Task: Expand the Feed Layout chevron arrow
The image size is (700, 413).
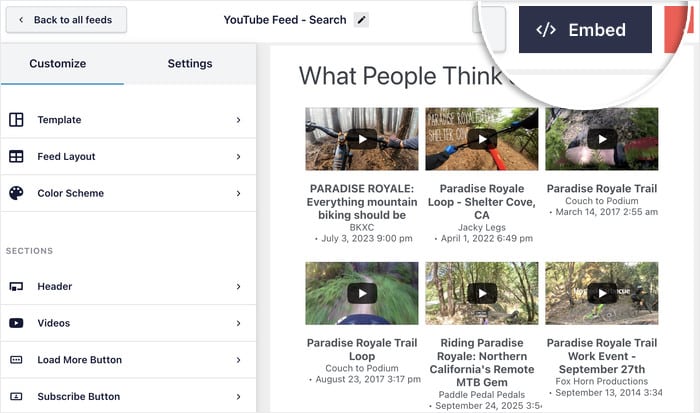Action: (239, 157)
